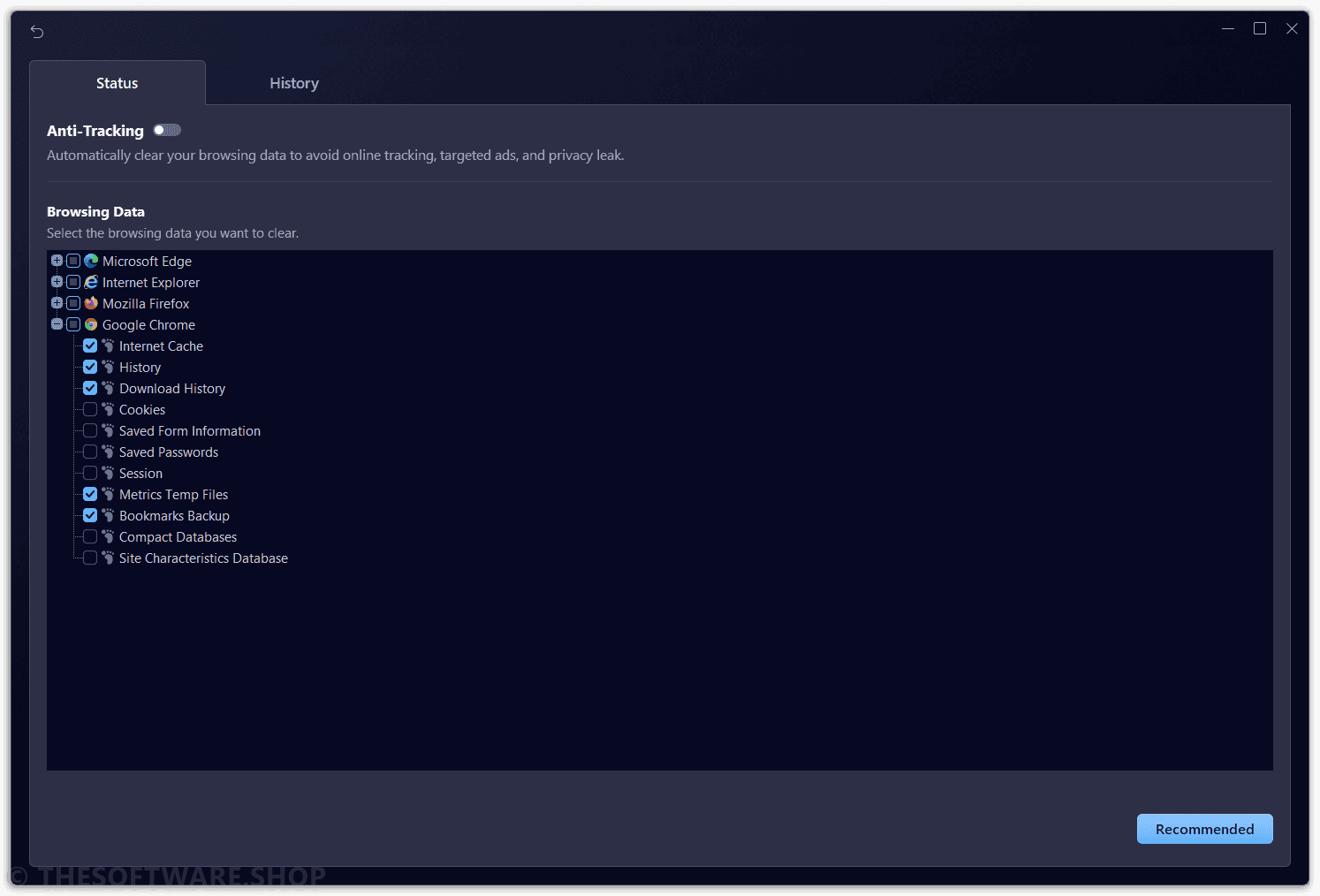Click the Mozilla Firefox browser icon
Screen dimensions: 1320x896
tap(91, 303)
